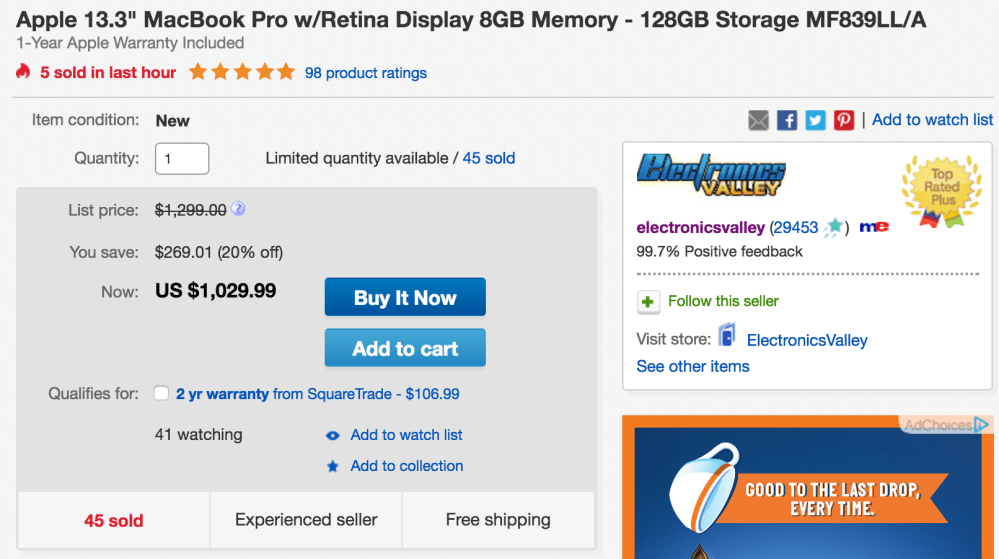
Task: Pin this listing on Pinterest
Action: point(844,120)
